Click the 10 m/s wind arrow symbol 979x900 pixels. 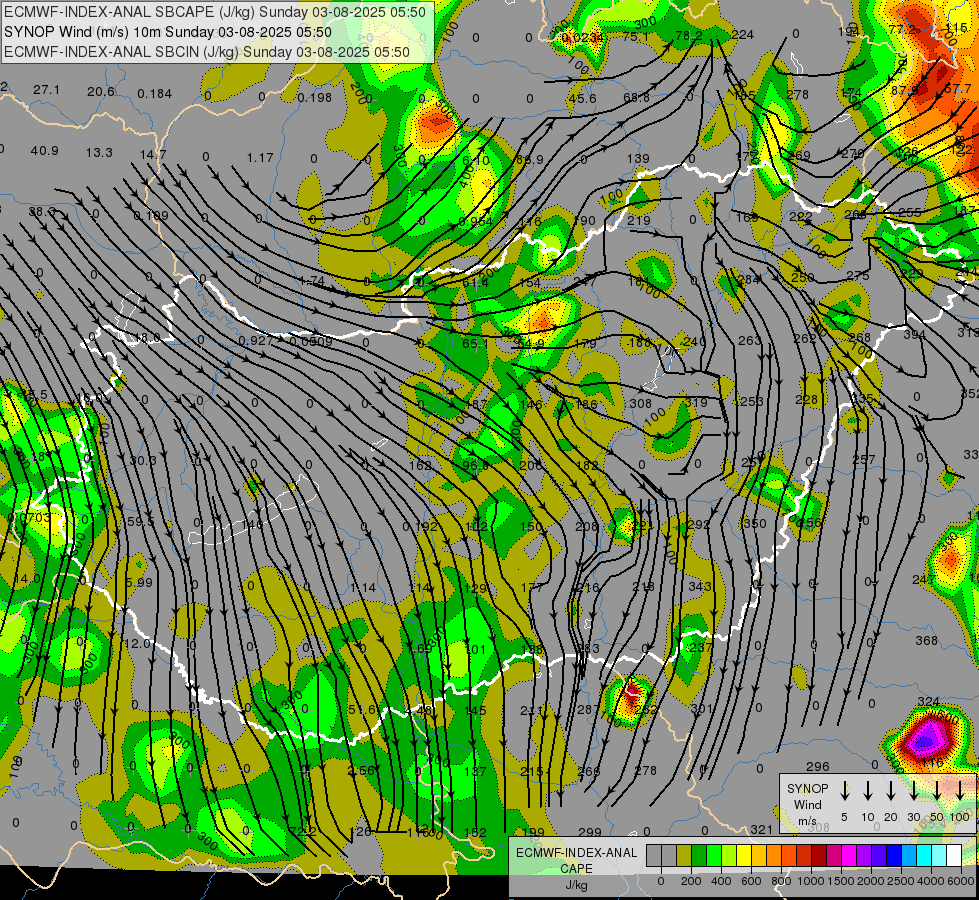(867, 791)
